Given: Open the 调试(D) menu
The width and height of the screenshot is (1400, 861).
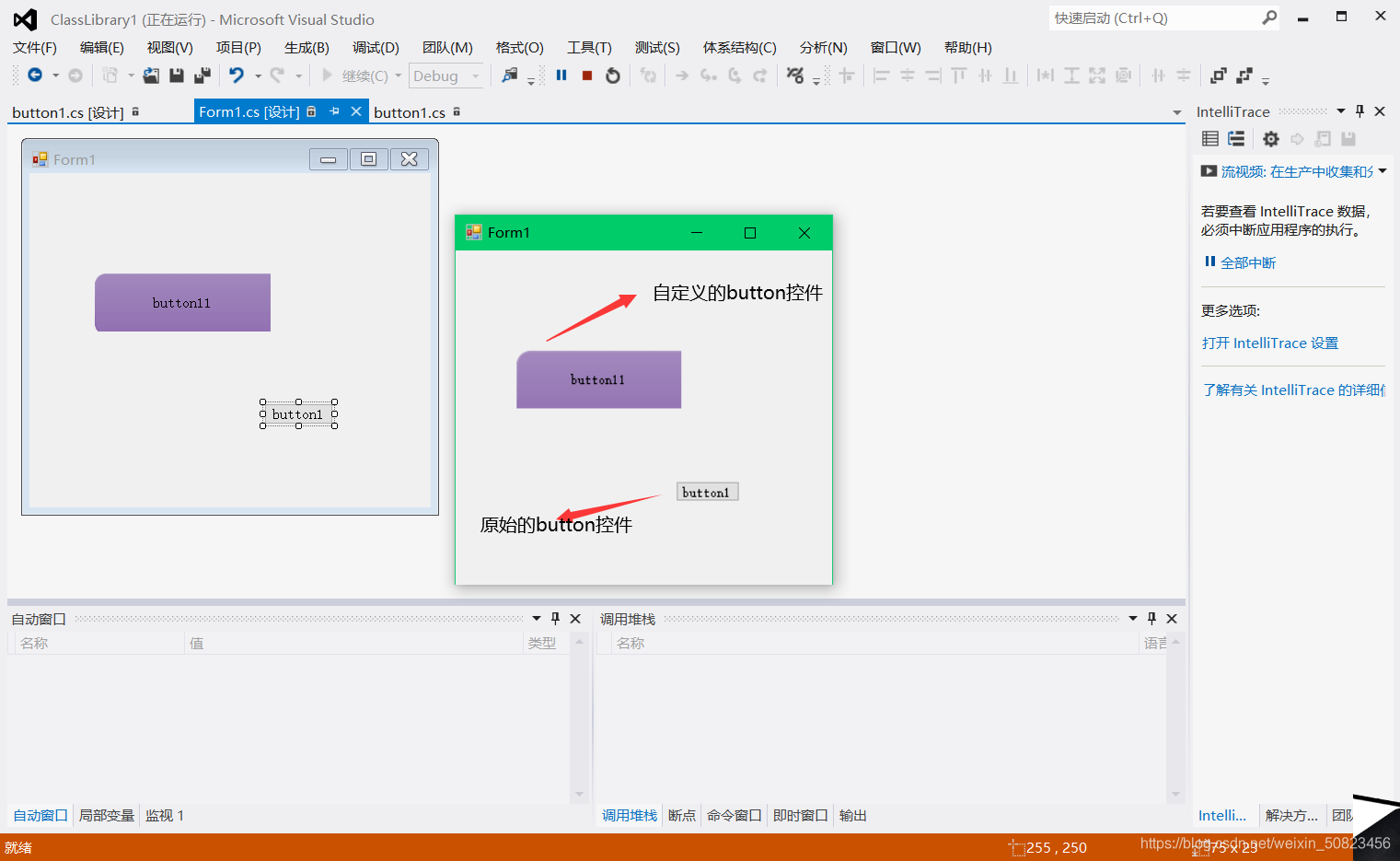Looking at the screenshot, I should coord(376,48).
